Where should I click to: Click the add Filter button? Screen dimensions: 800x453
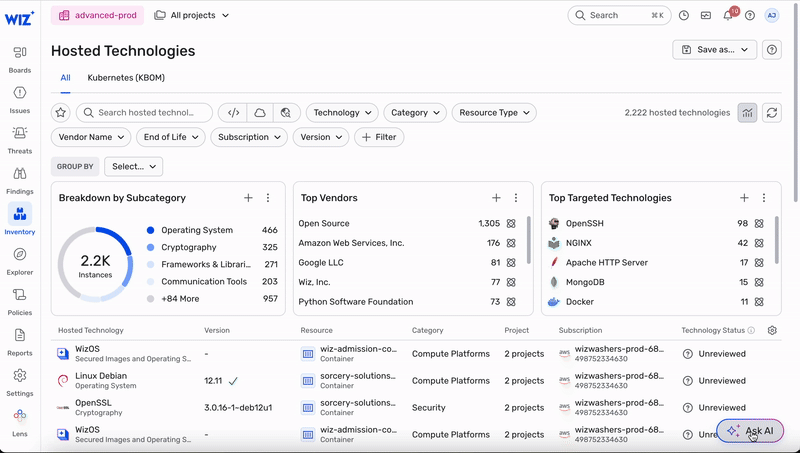(x=379, y=137)
